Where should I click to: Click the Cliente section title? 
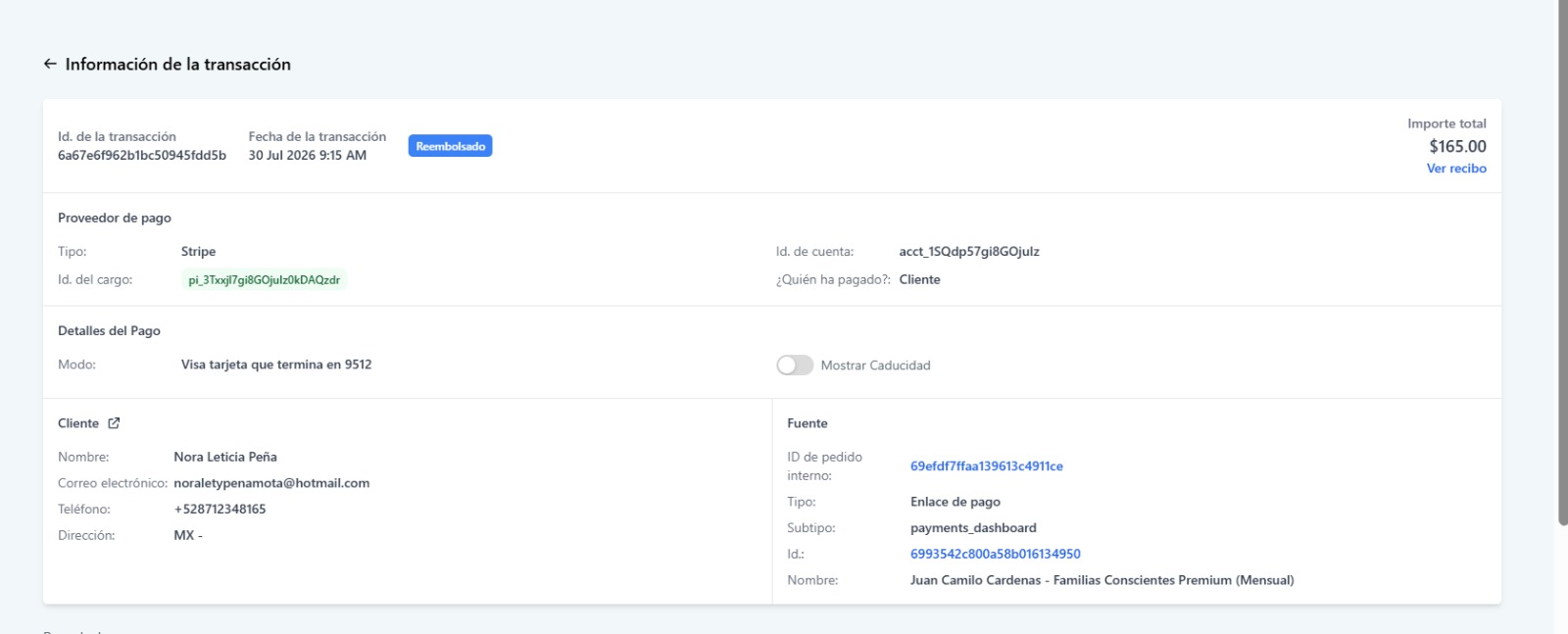78,423
